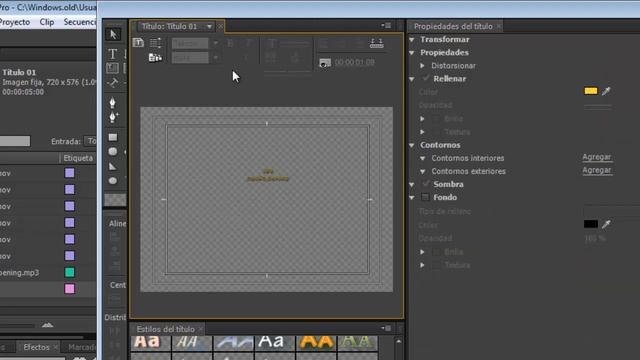Collapse the Transformar section
This screenshot has height=360, width=640.
click(412, 40)
